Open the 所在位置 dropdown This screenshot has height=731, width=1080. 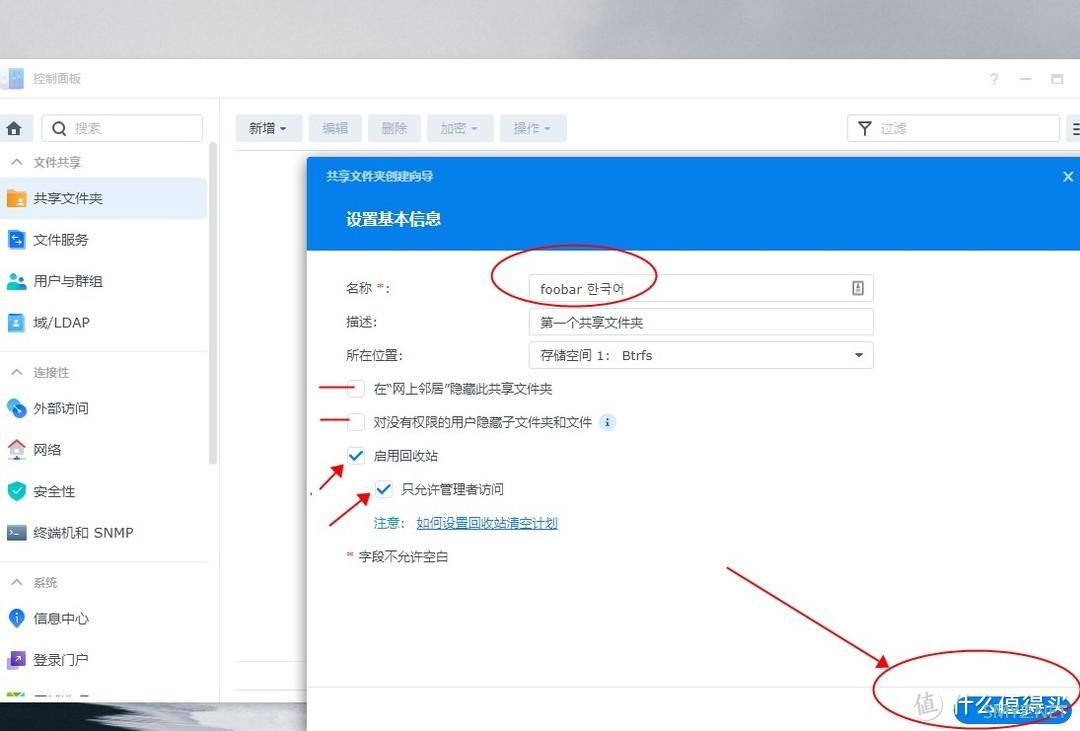701,356
